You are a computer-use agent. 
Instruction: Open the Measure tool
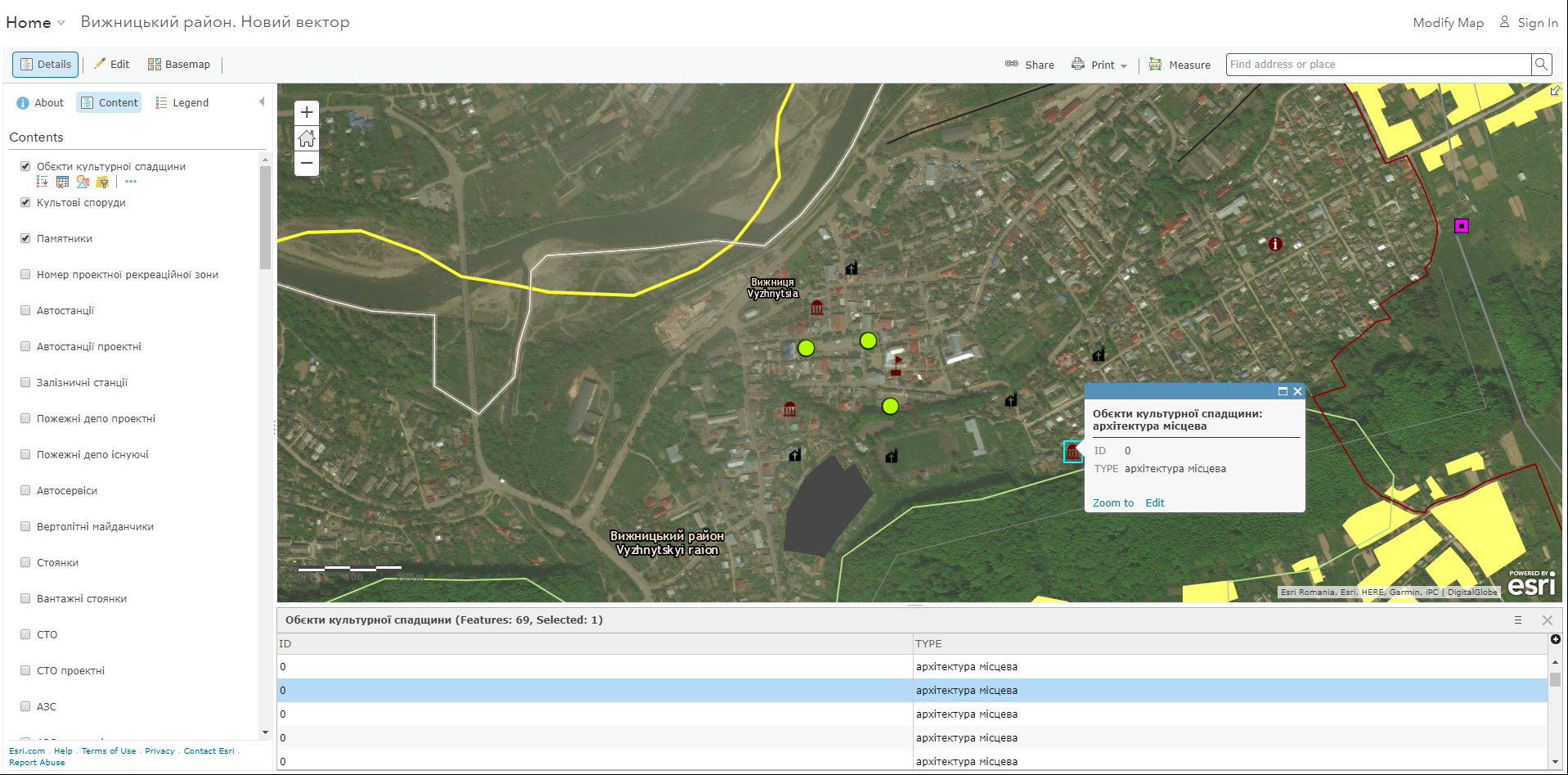pos(1179,64)
